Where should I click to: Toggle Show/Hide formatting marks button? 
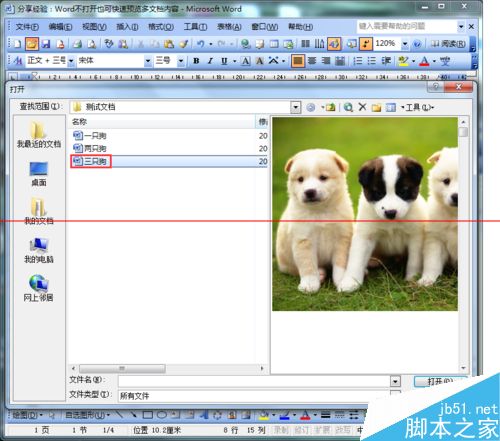[366, 44]
